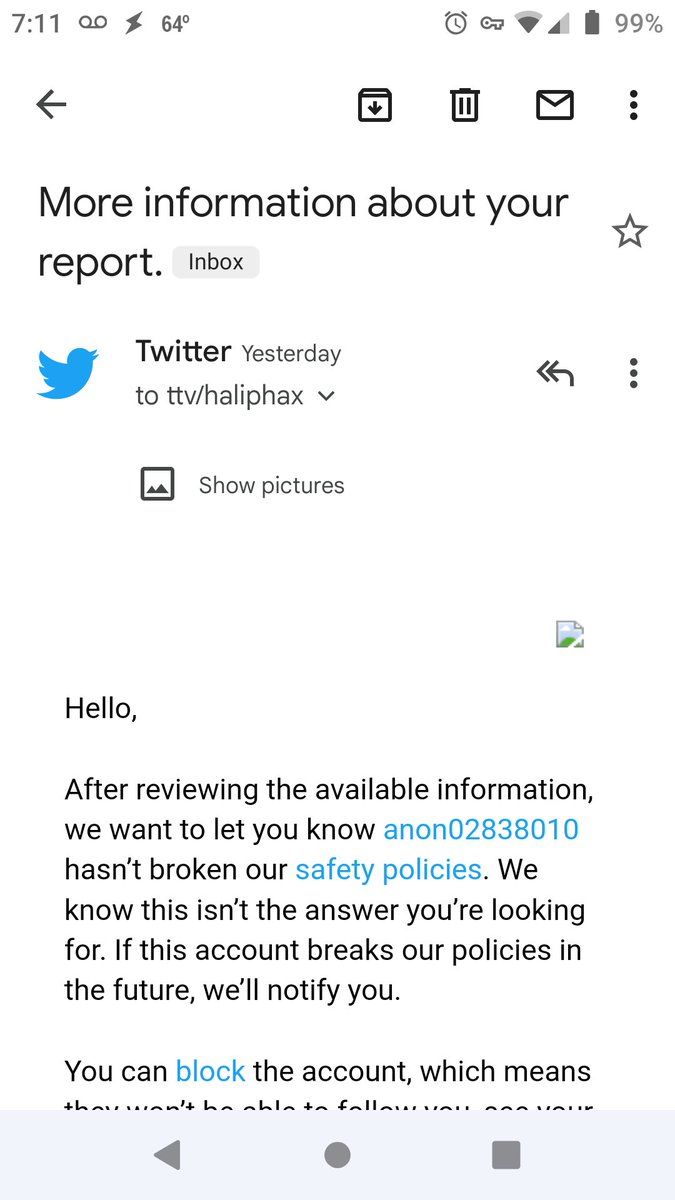Follow the block link

(210, 1071)
